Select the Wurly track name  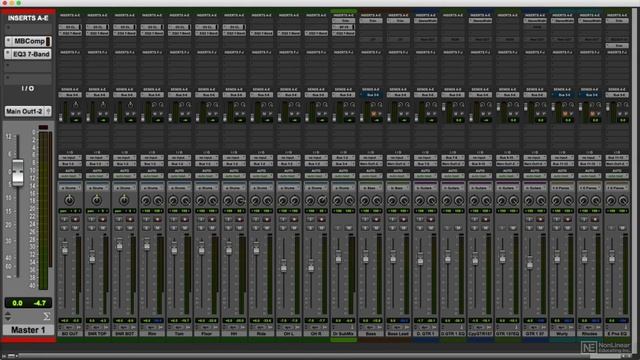(562, 334)
